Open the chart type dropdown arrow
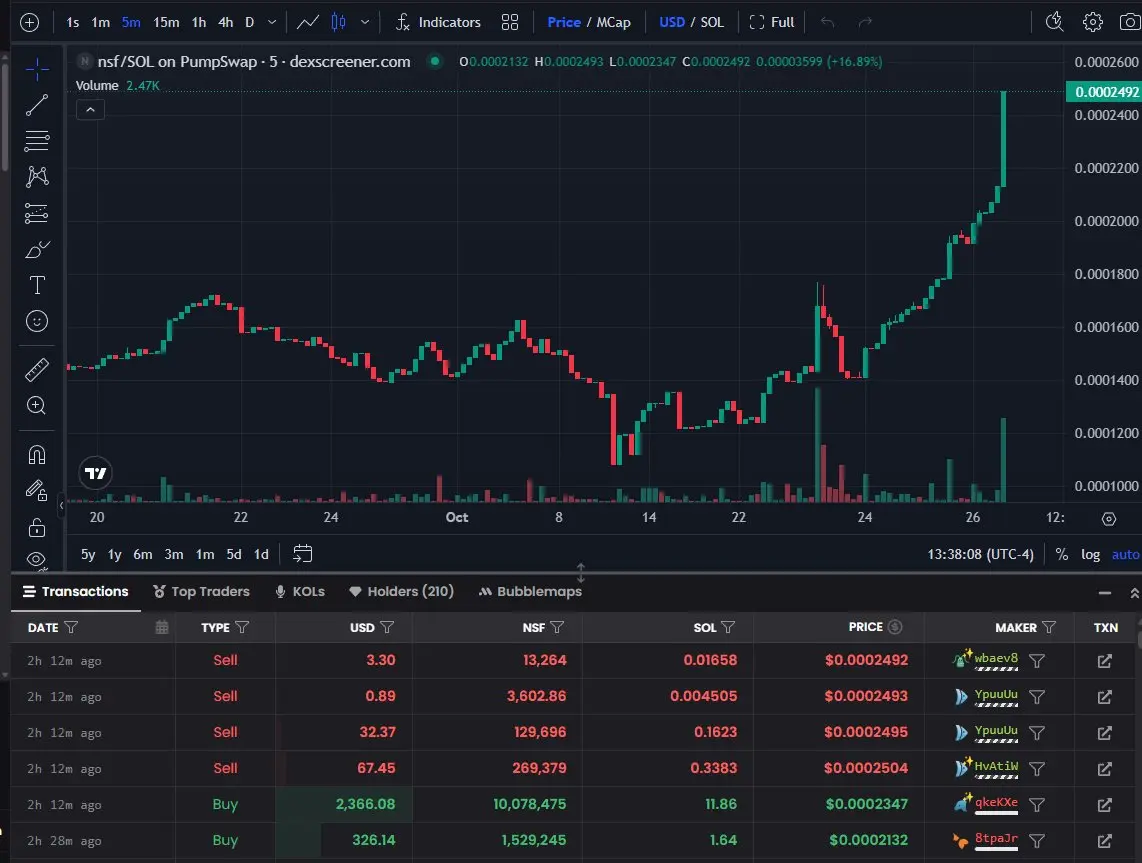The height and width of the screenshot is (863, 1142). click(365, 22)
